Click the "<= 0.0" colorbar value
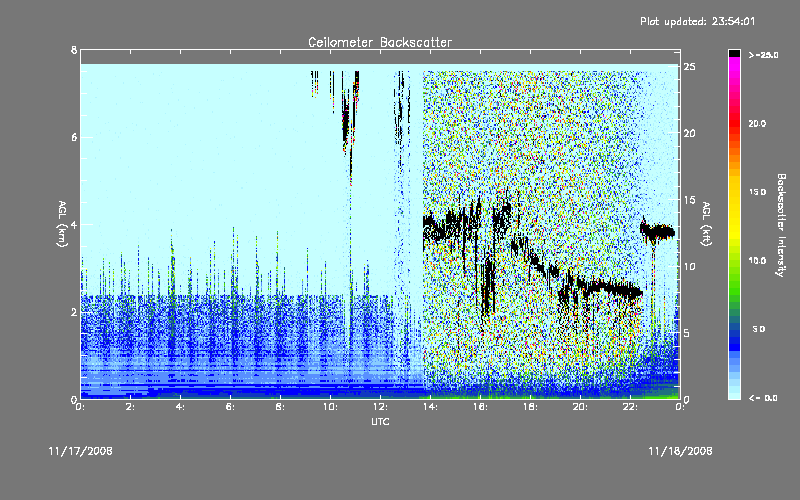The height and width of the screenshot is (500, 800). (763, 398)
